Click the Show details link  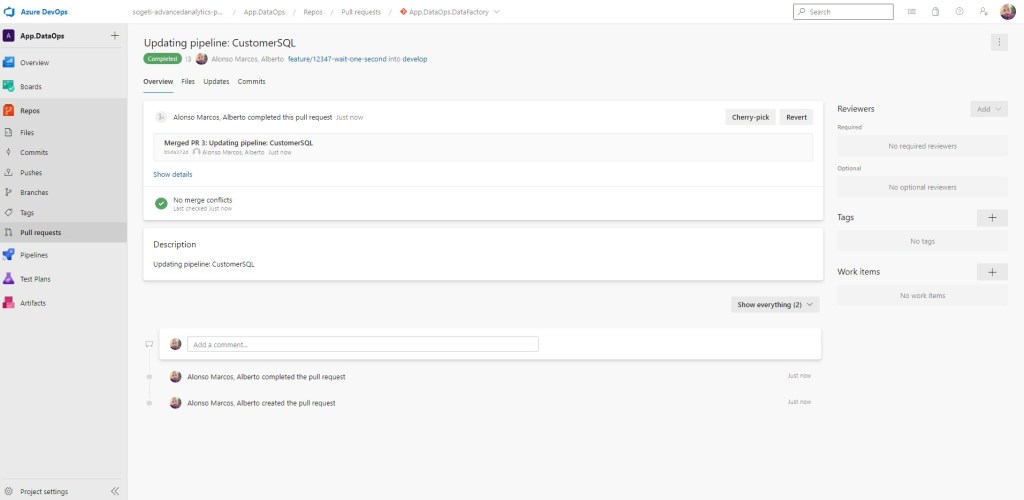pyautogui.click(x=173, y=174)
